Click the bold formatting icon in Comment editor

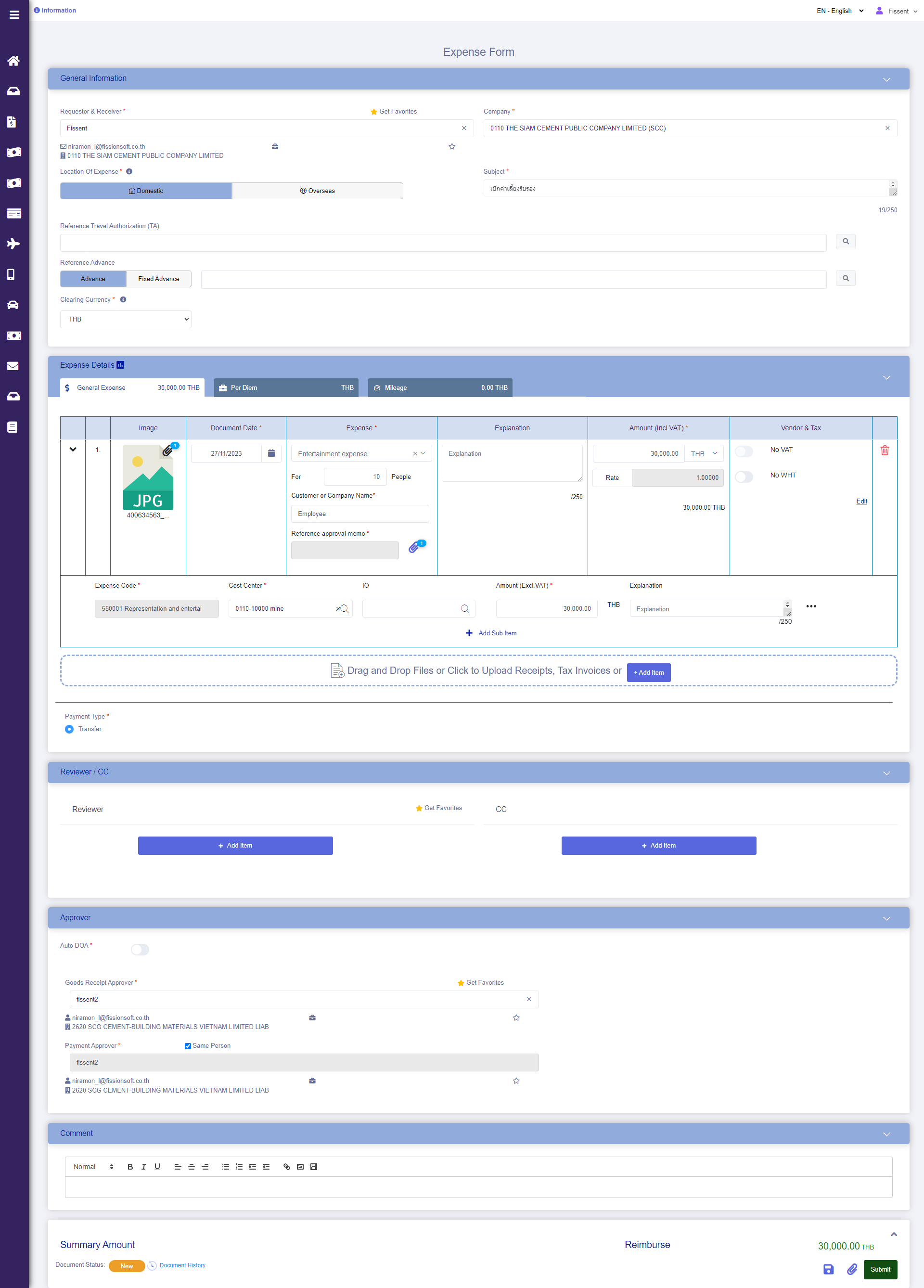tap(130, 1167)
